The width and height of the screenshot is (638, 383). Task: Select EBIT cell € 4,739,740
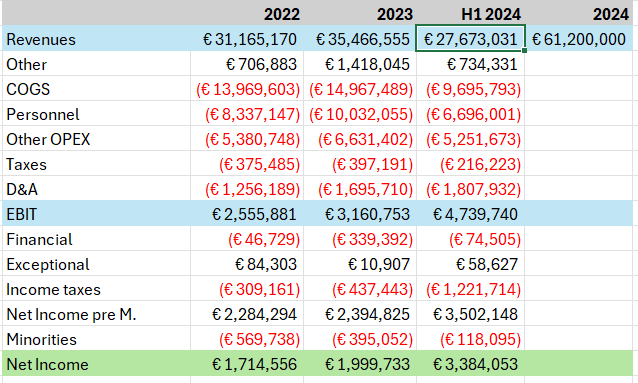coord(470,214)
